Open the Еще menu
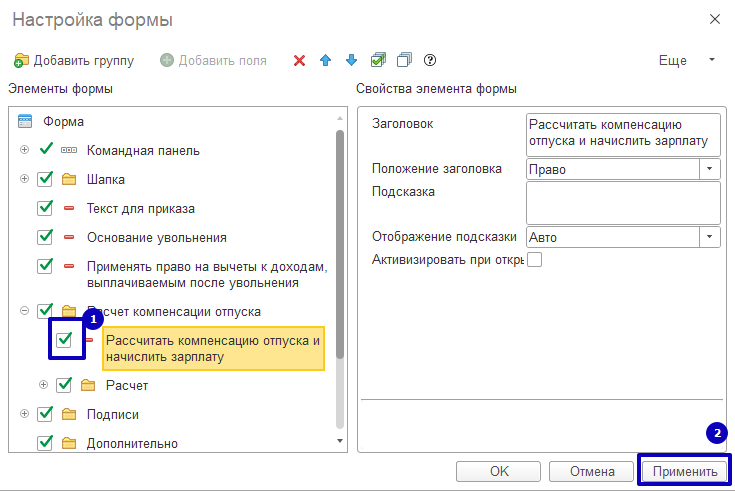The image size is (735, 491). 686,60
